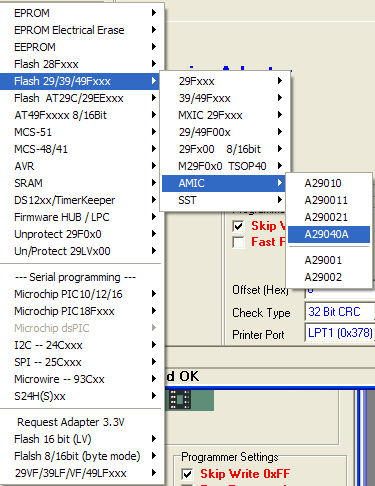
Task: Select Flash 29/39/49Fxxx menu entry
Action: pyautogui.click(x=80, y=81)
